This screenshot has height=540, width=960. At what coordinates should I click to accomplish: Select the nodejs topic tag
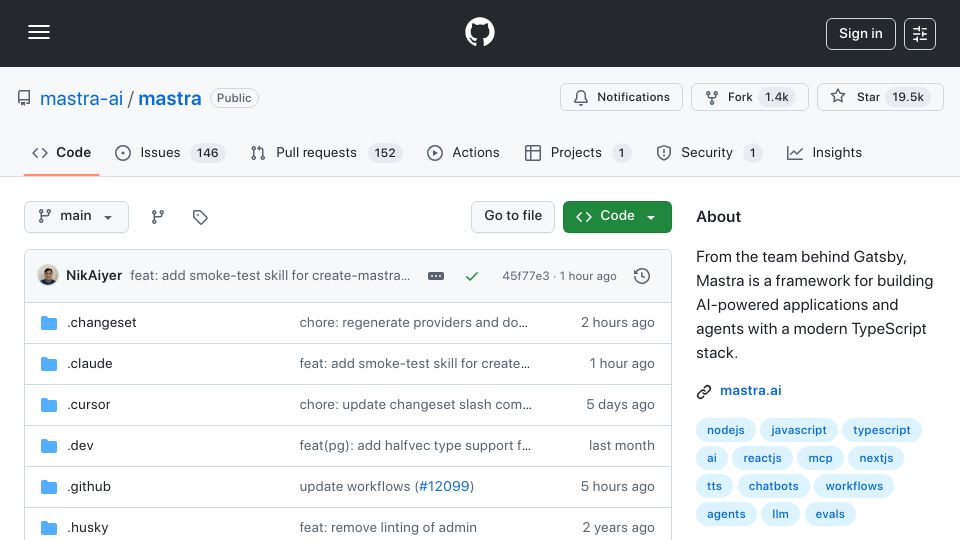coord(726,430)
